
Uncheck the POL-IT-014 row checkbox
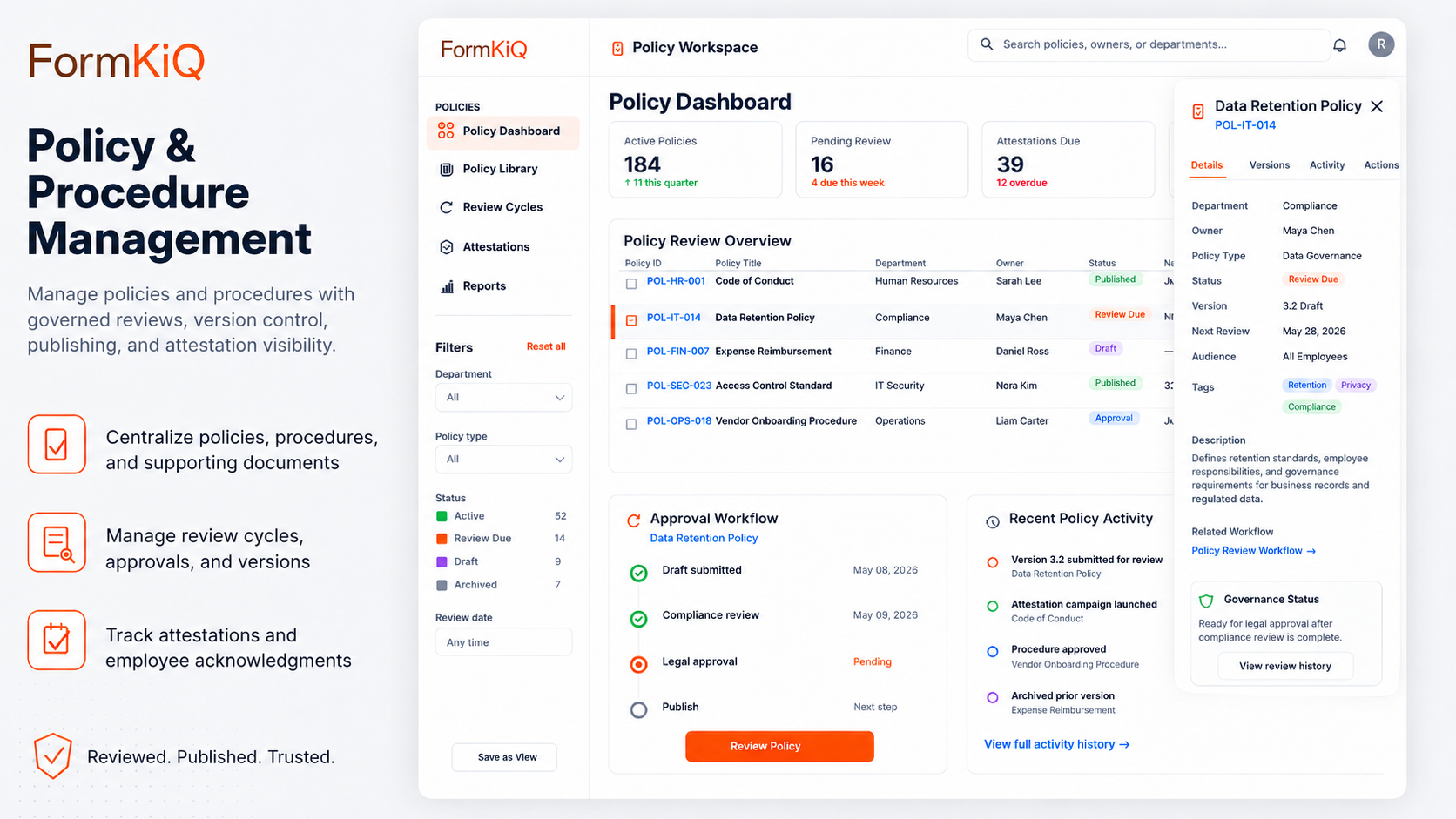(631, 320)
